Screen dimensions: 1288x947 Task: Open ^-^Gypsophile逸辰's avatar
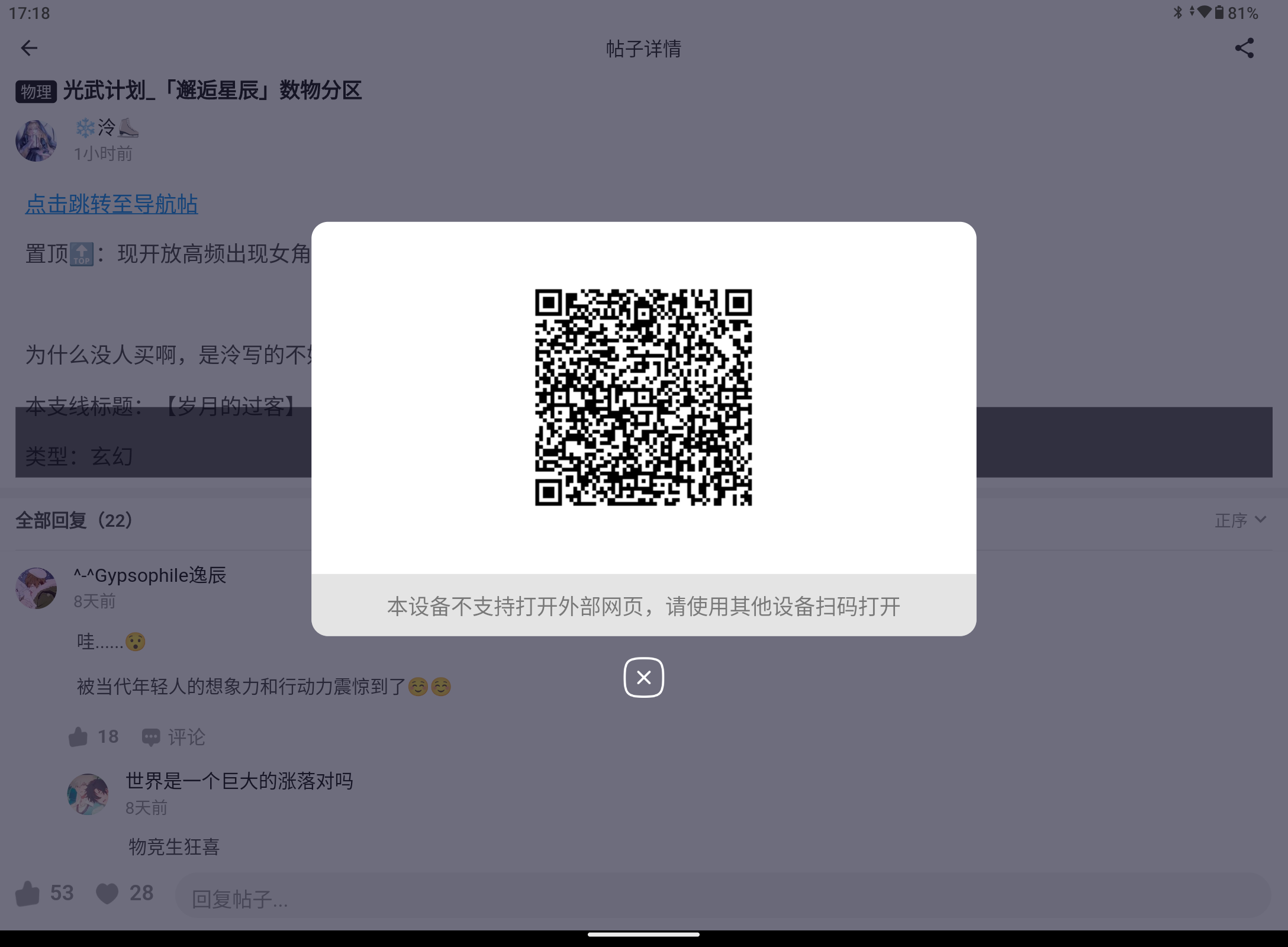36,588
